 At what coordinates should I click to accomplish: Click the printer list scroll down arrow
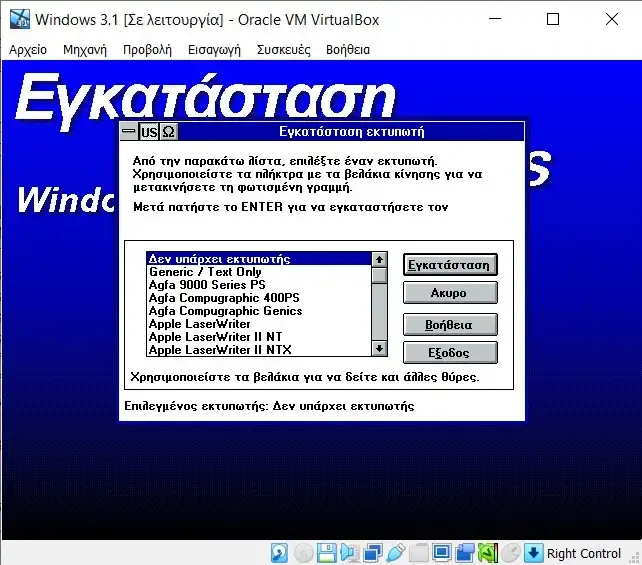[379, 348]
